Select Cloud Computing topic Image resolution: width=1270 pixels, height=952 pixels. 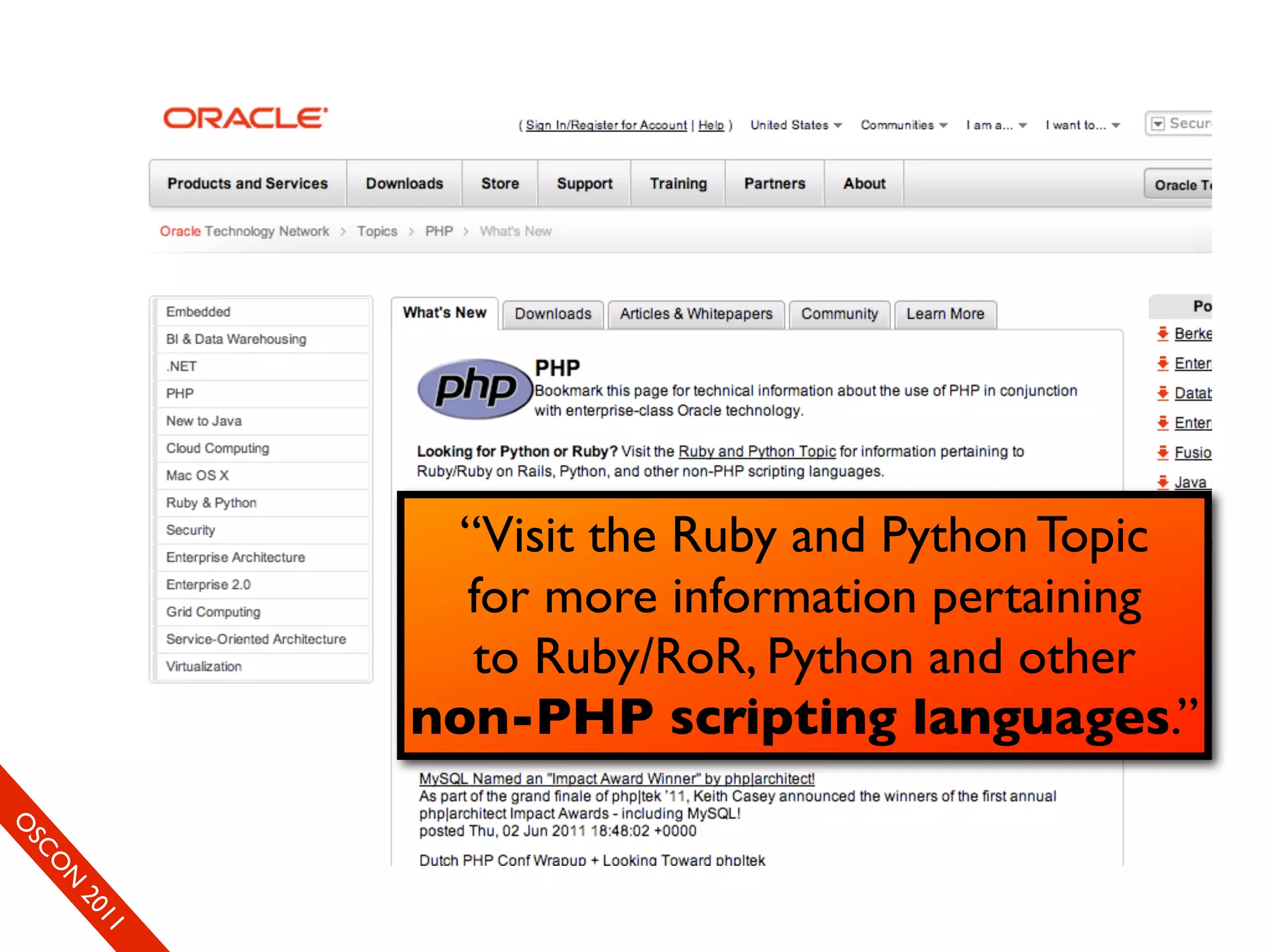tap(262, 448)
